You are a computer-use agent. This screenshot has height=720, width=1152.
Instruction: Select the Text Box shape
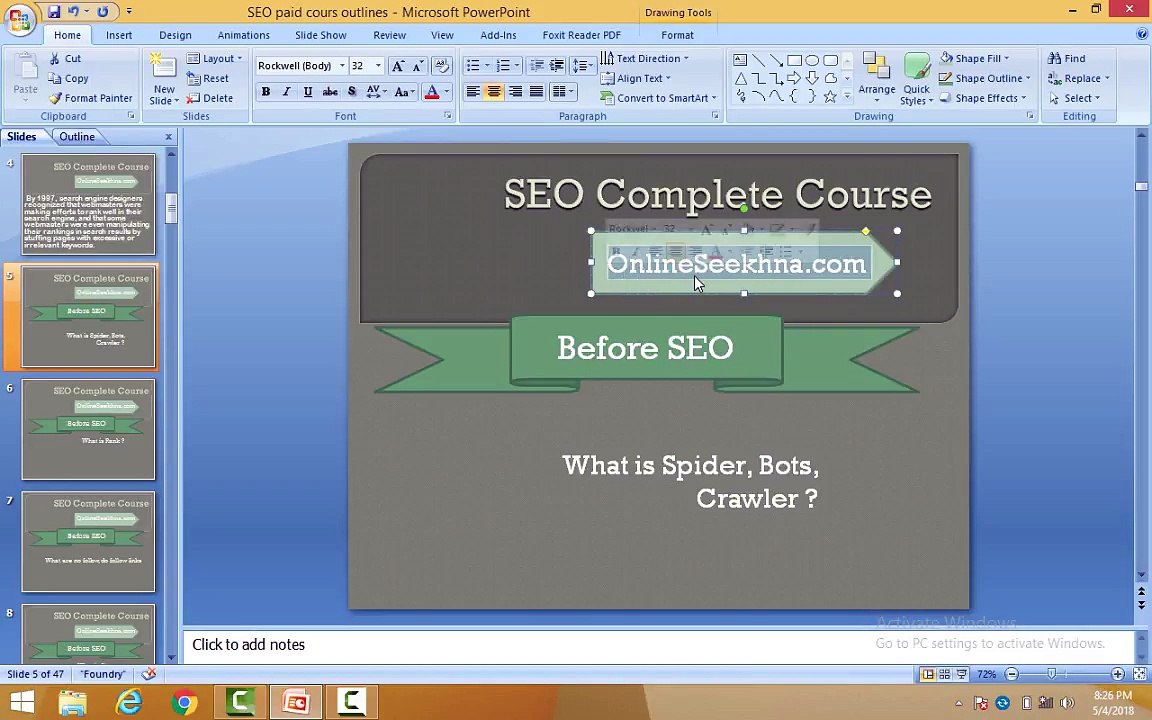[741, 60]
